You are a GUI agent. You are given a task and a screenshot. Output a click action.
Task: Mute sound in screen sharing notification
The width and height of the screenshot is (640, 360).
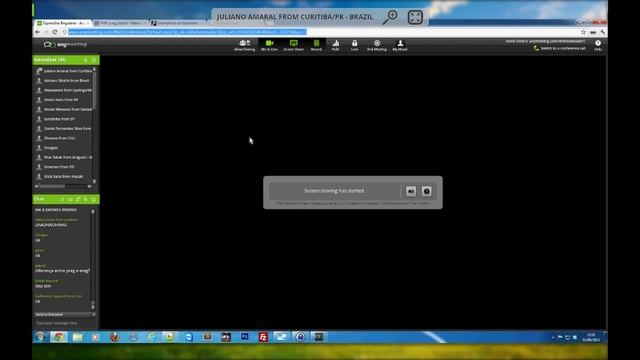click(411, 191)
